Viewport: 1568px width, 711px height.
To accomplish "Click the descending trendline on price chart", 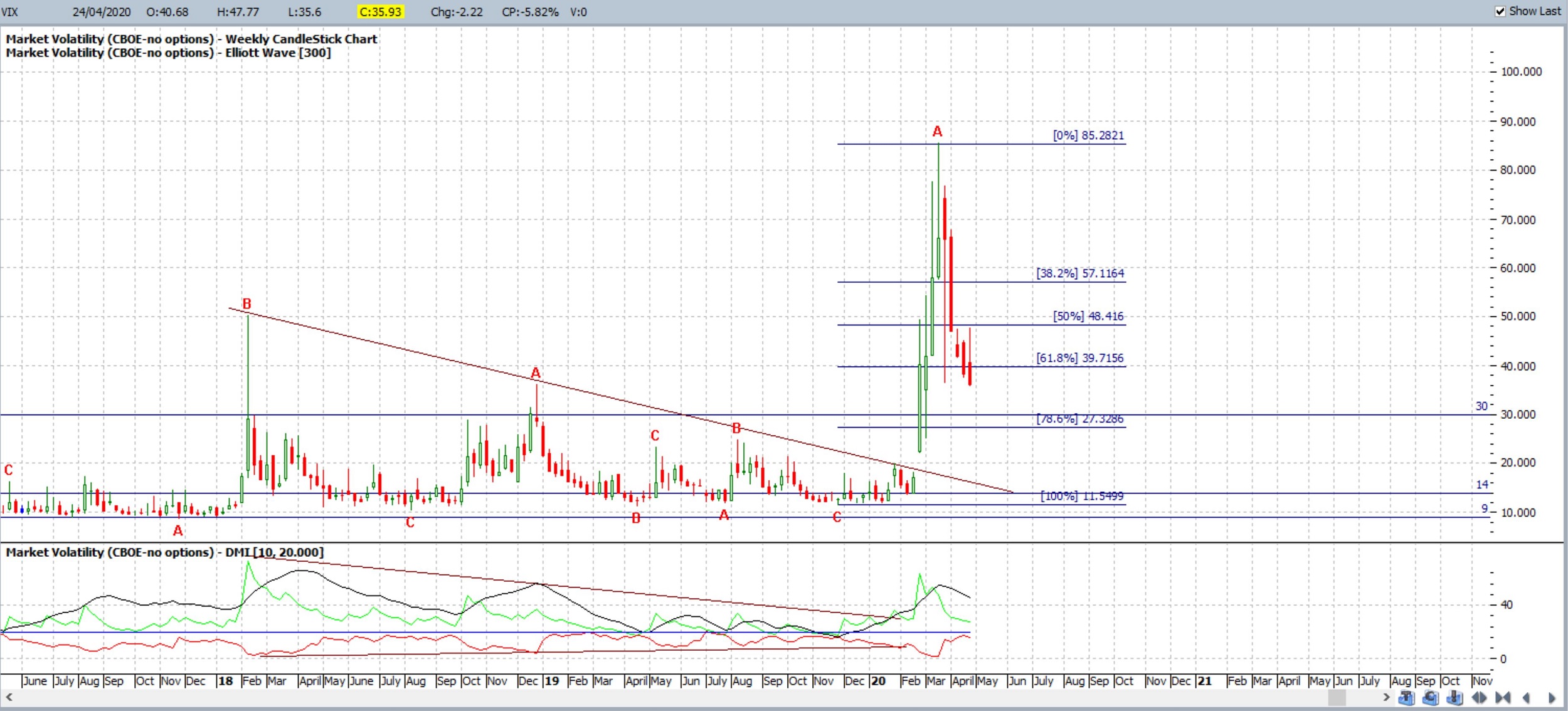I will [x=621, y=399].
